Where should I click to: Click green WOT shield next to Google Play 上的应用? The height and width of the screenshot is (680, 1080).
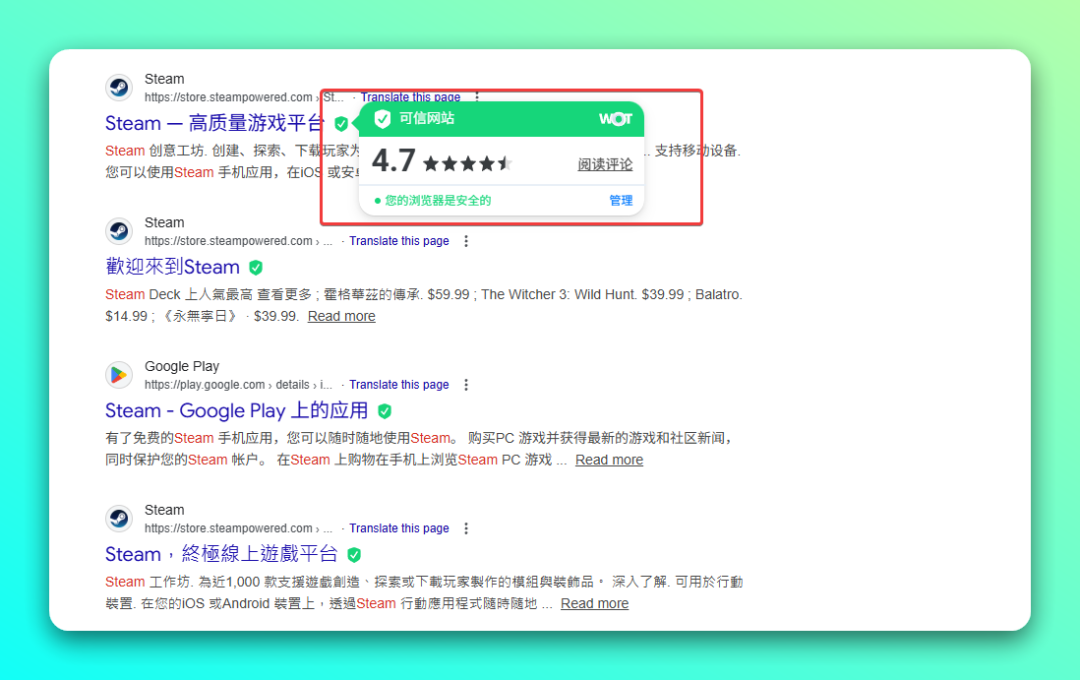click(384, 411)
